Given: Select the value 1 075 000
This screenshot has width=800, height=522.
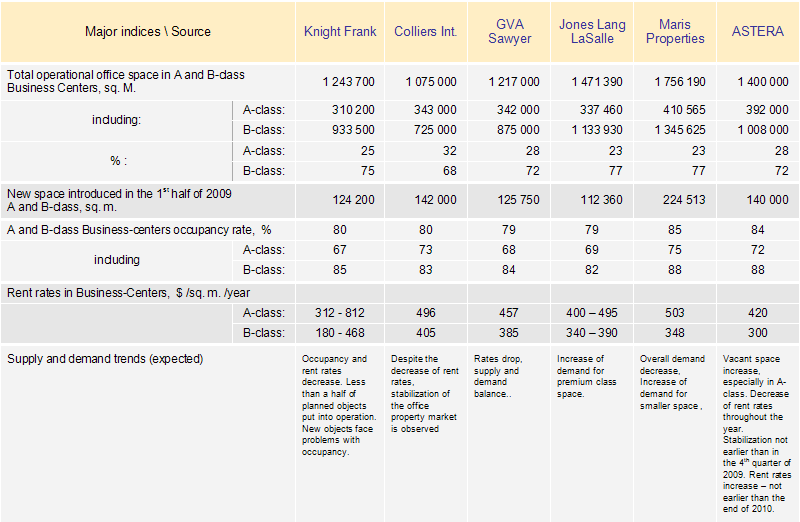Looking at the screenshot, I should click(x=431, y=82).
